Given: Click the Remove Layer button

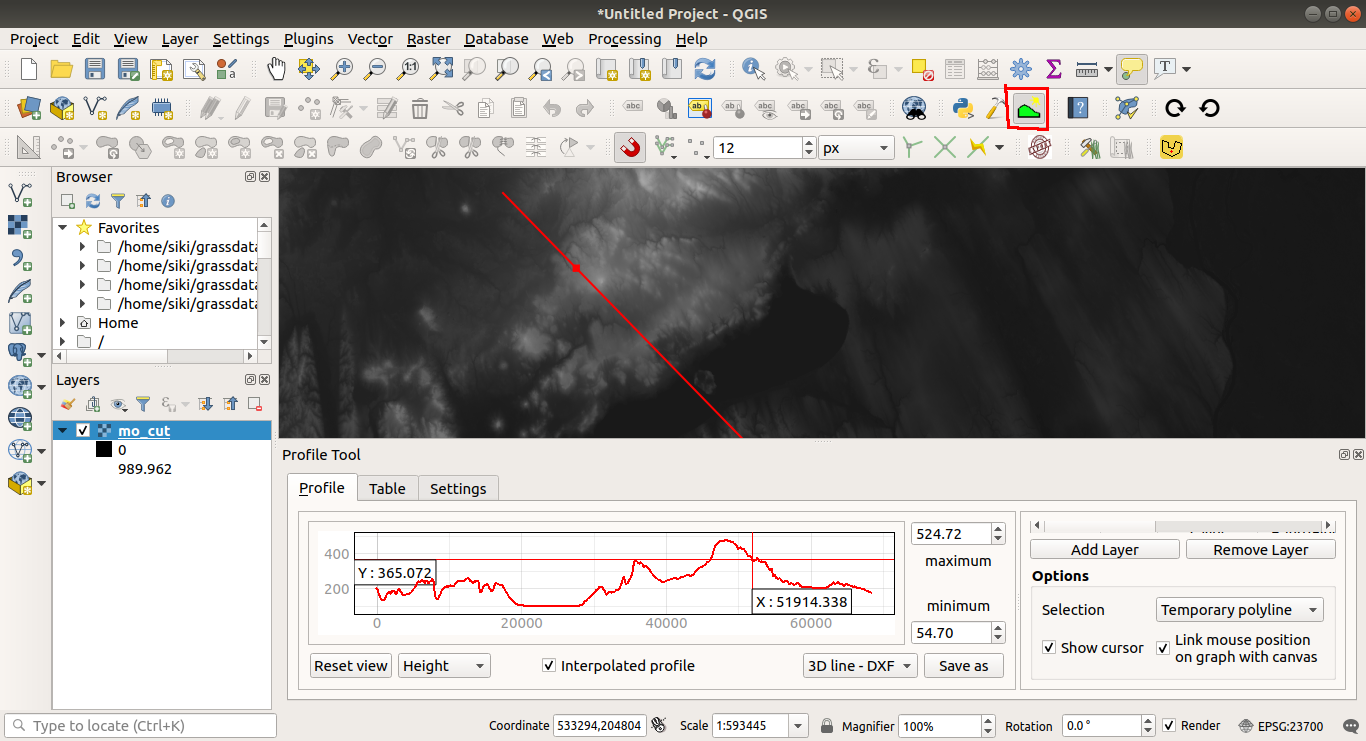Looking at the screenshot, I should click(x=1261, y=550).
